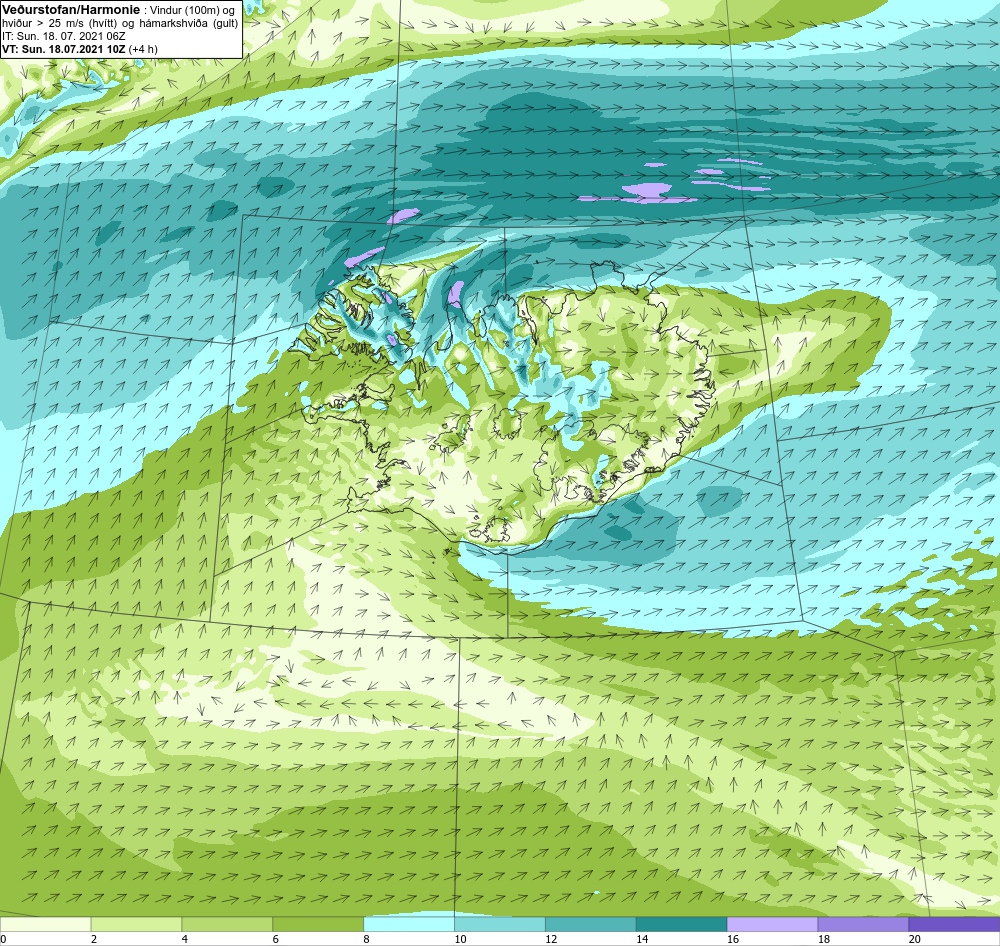The height and width of the screenshot is (946, 1000).
Task: Click the legend label '12'
Action: [551, 938]
